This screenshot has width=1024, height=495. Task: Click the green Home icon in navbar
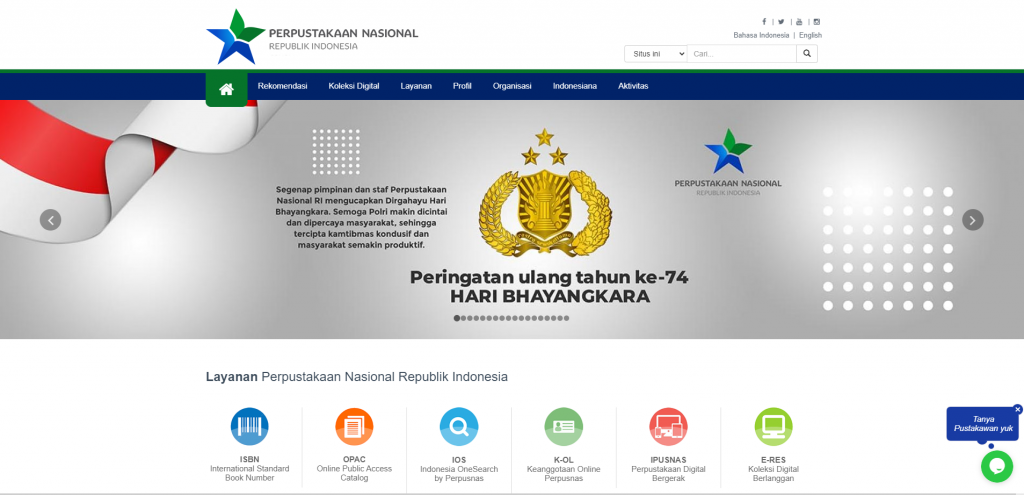226,88
